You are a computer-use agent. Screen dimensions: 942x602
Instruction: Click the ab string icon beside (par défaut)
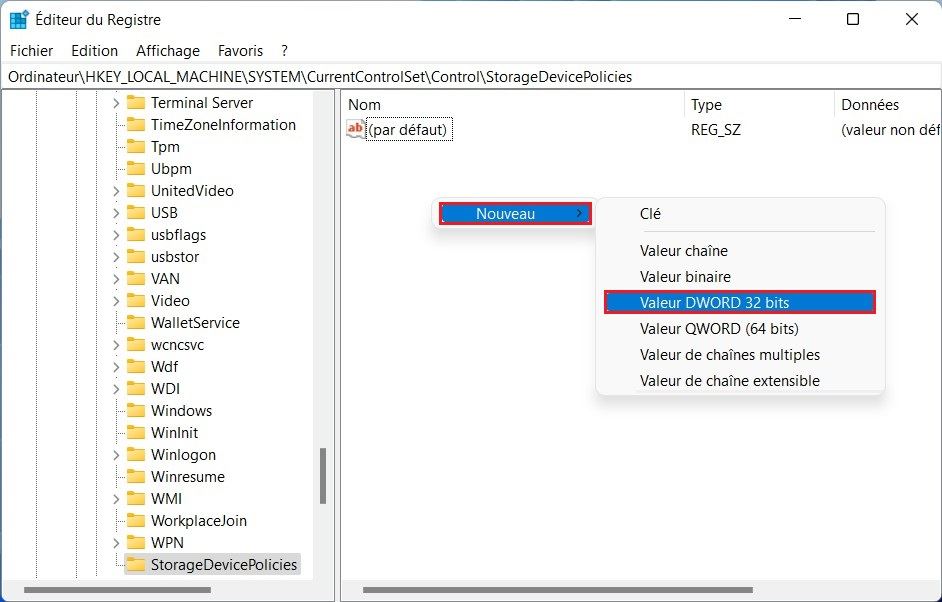pos(355,129)
